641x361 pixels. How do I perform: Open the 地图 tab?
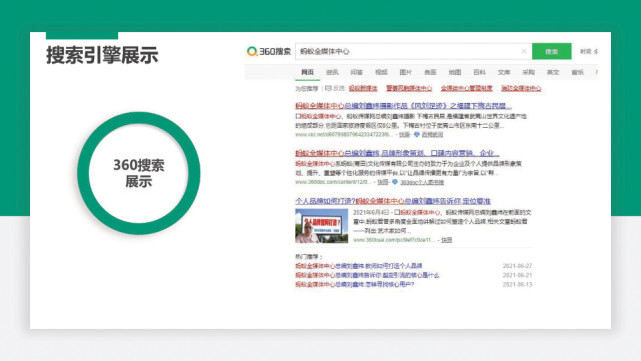(455, 72)
